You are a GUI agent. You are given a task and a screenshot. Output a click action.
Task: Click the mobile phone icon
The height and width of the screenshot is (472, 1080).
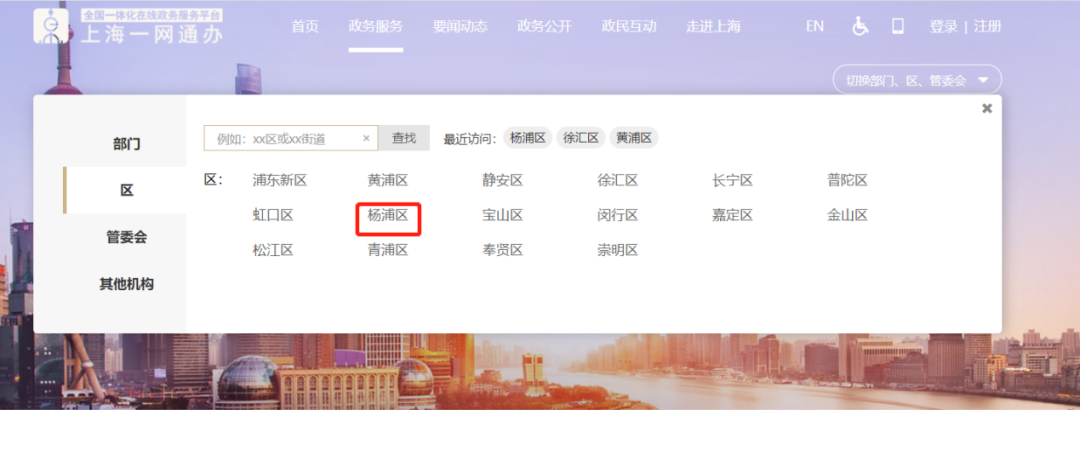click(x=897, y=27)
